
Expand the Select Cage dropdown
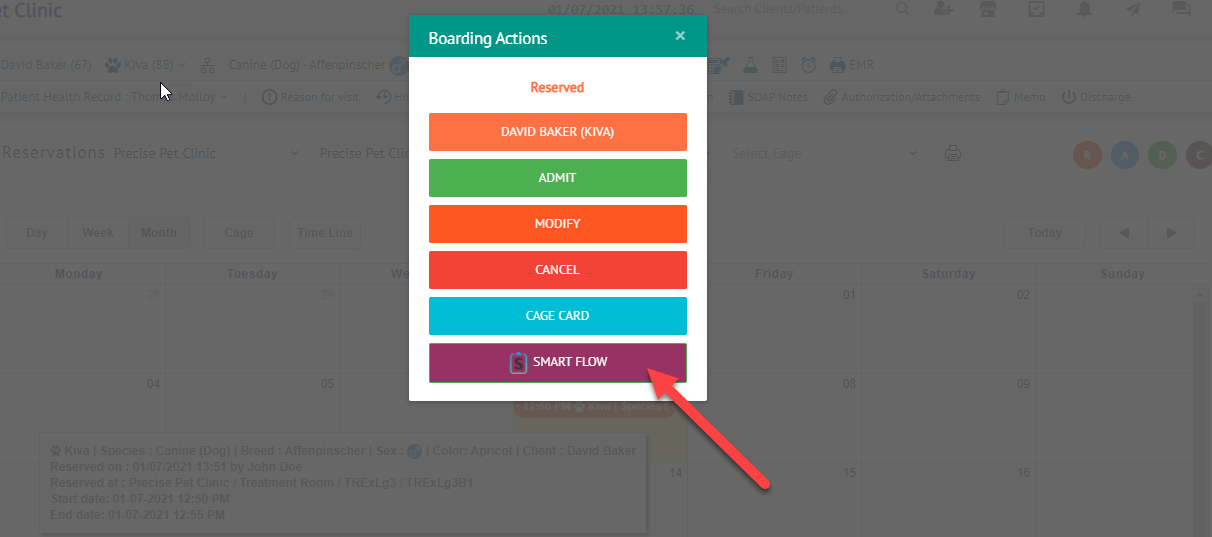coord(824,154)
